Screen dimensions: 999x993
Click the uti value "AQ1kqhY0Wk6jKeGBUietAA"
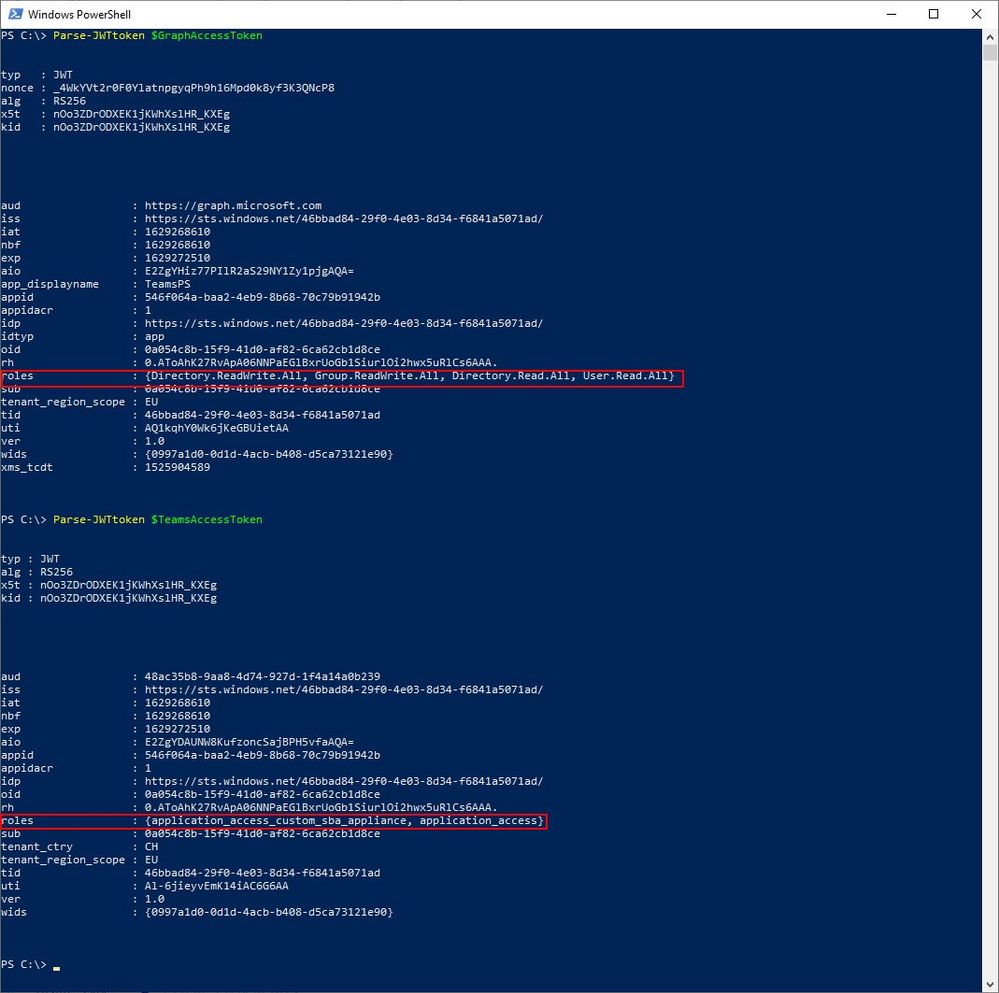pos(217,428)
